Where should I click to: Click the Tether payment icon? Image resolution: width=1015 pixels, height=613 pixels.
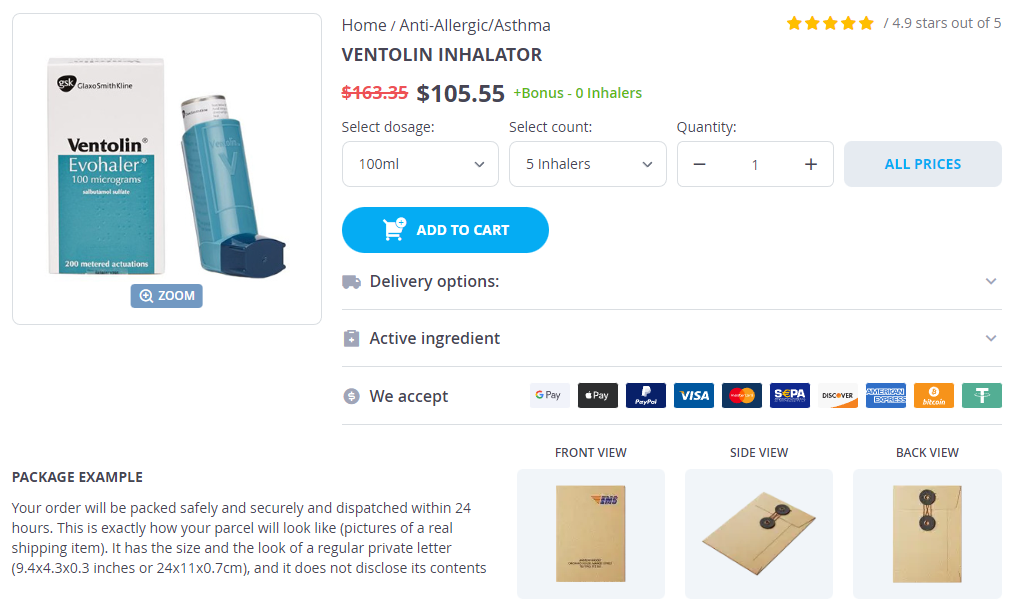[981, 396]
